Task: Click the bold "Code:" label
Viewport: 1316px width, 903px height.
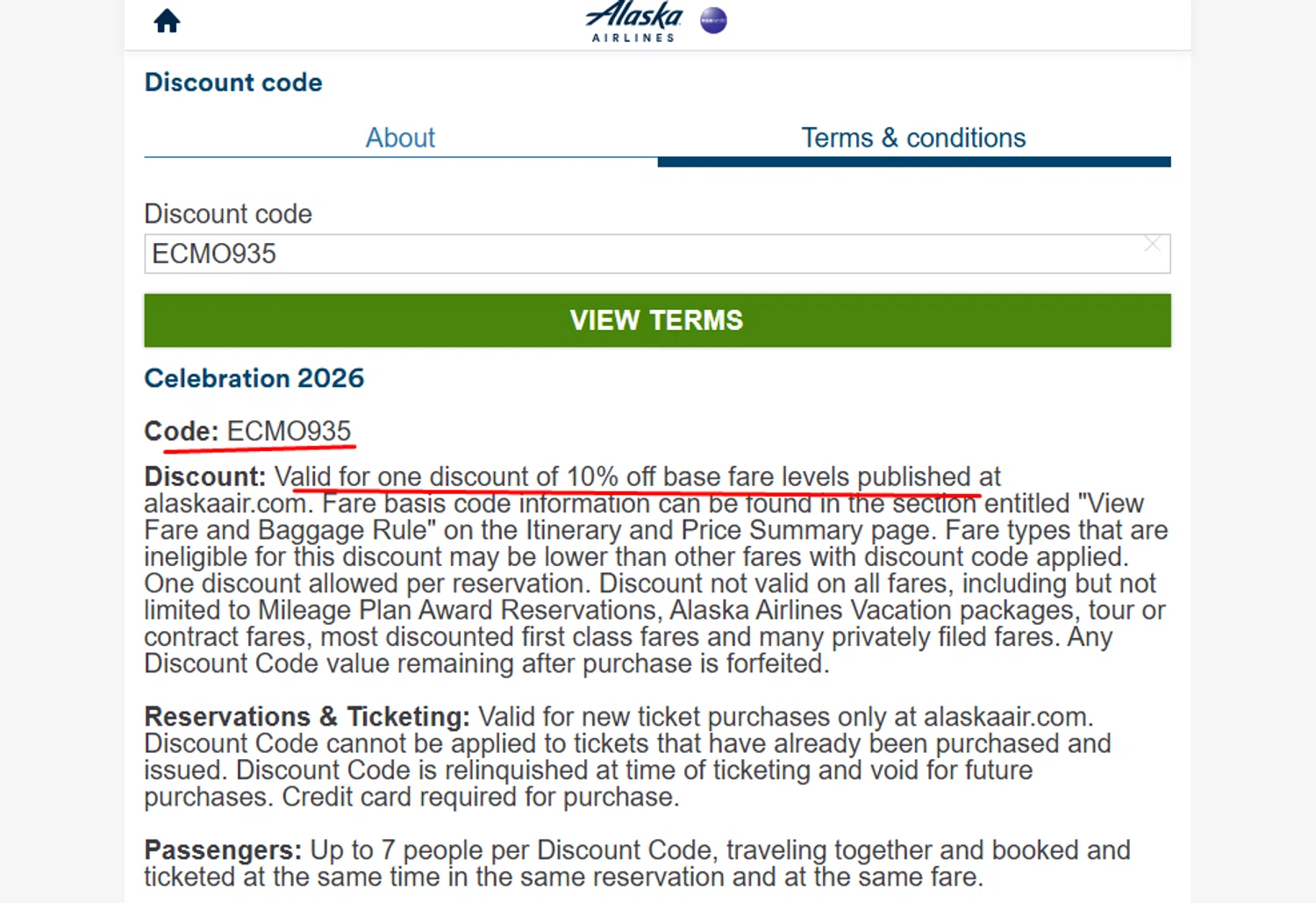Action: (181, 432)
